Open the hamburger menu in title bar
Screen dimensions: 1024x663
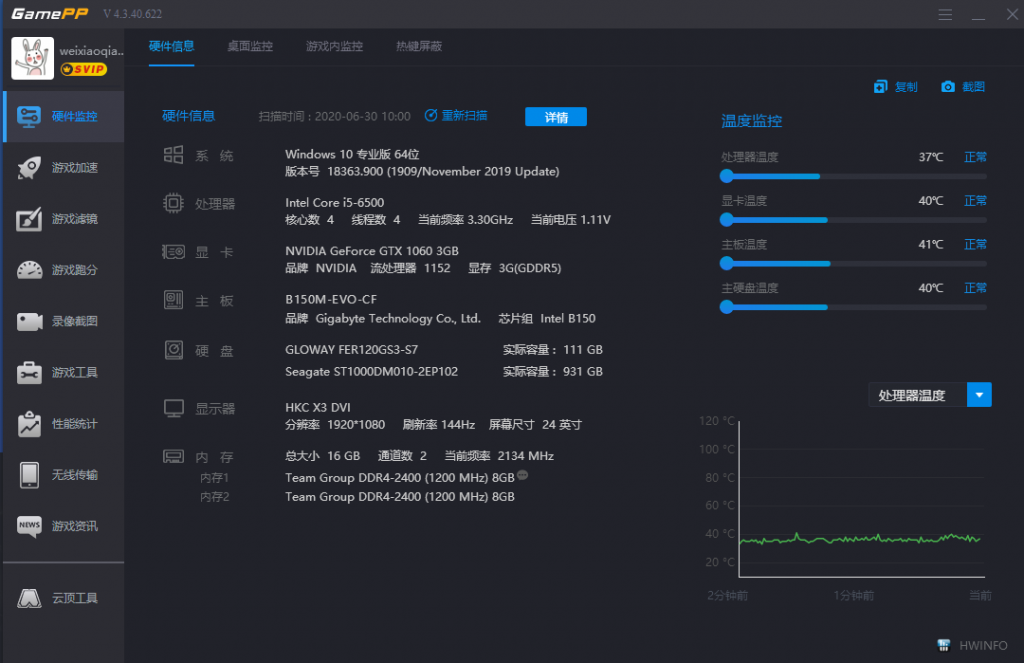coord(945,14)
